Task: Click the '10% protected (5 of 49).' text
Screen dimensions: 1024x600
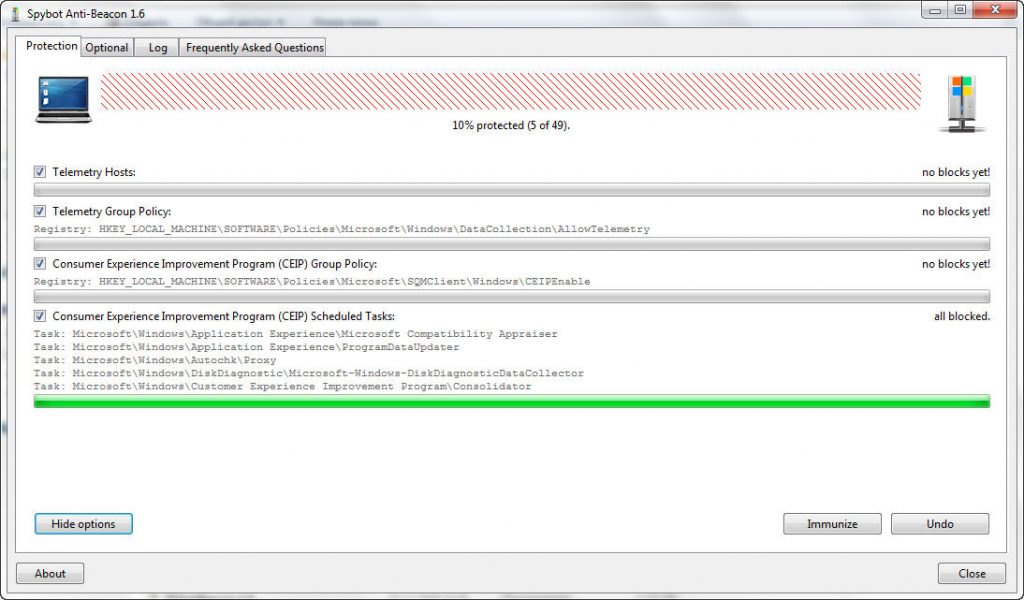Action: coord(511,125)
